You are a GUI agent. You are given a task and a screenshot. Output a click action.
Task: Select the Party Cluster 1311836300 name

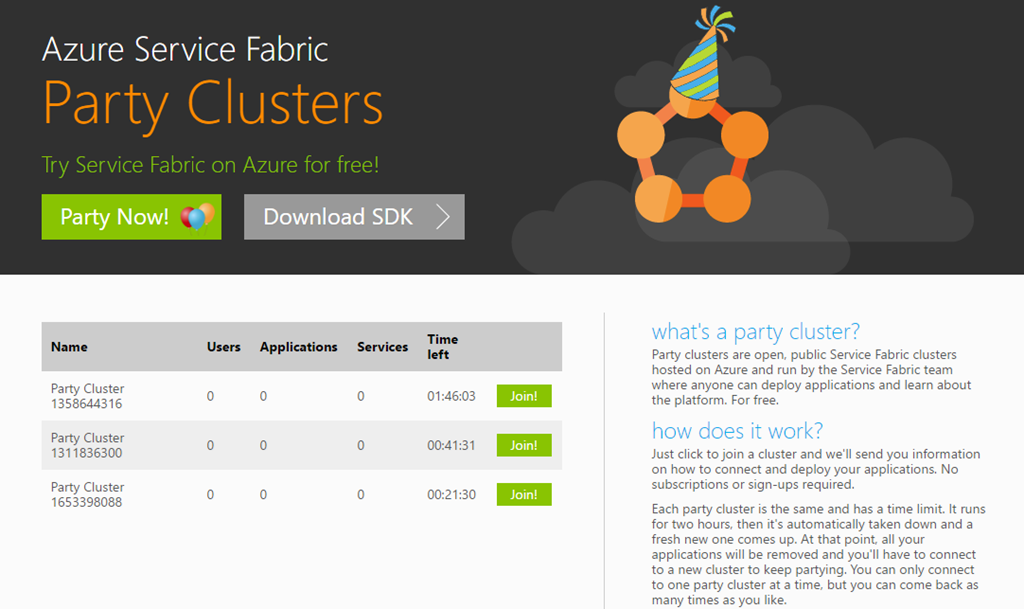(88, 445)
